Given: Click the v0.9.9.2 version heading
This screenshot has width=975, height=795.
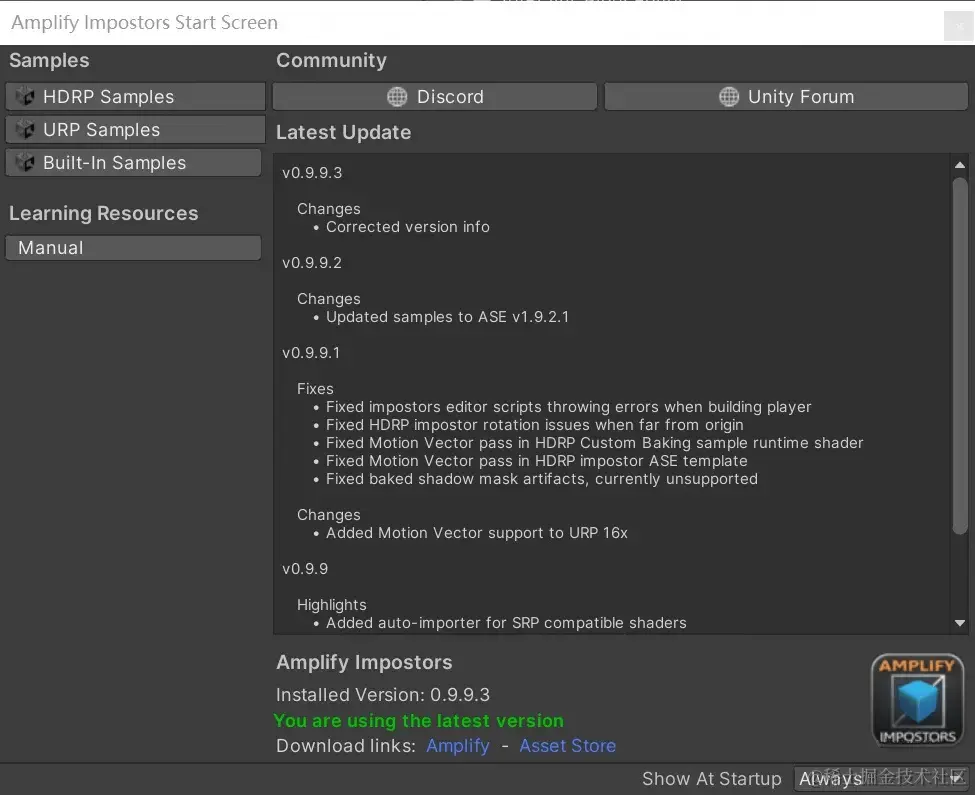Looking at the screenshot, I should click(312, 263).
